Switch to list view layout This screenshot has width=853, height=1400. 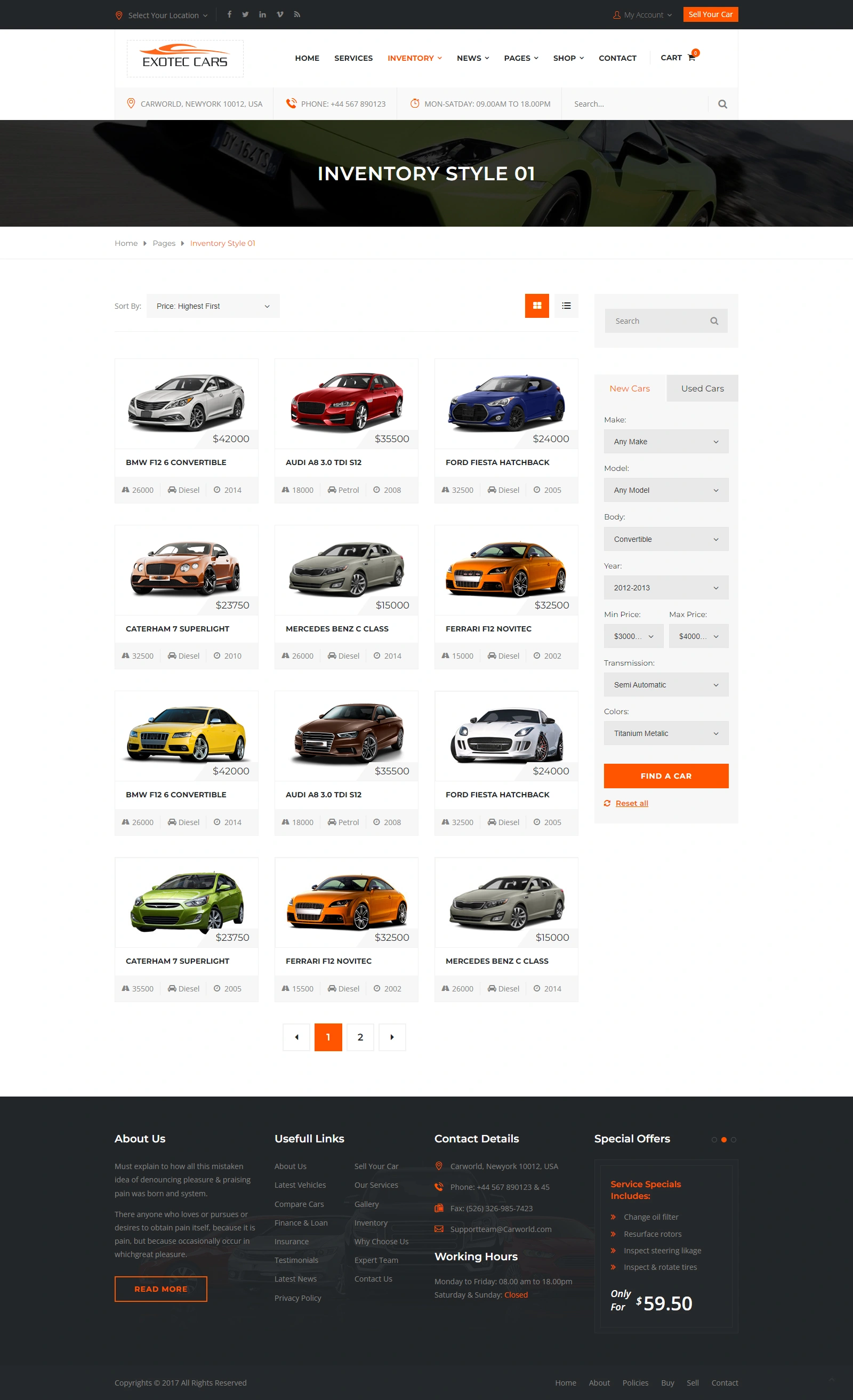click(x=566, y=306)
